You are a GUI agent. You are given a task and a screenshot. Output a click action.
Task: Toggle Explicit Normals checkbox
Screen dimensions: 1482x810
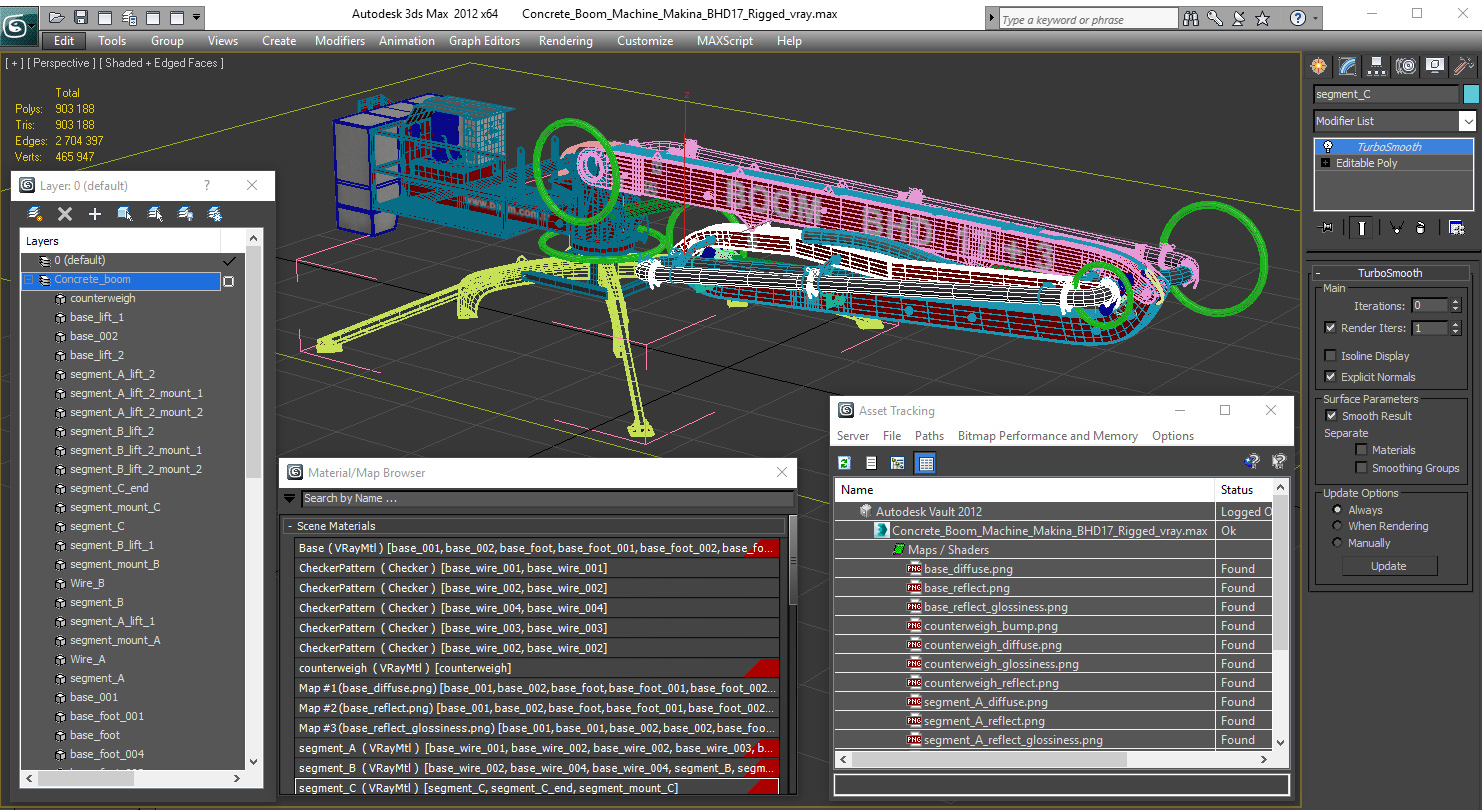click(1330, 377)
